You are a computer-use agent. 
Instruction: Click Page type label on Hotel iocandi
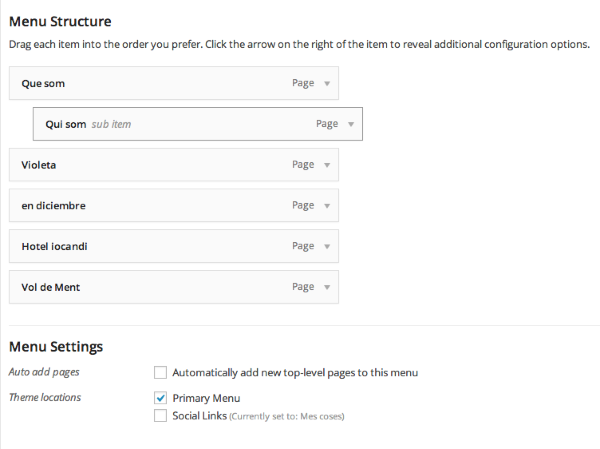click(303, 246)
